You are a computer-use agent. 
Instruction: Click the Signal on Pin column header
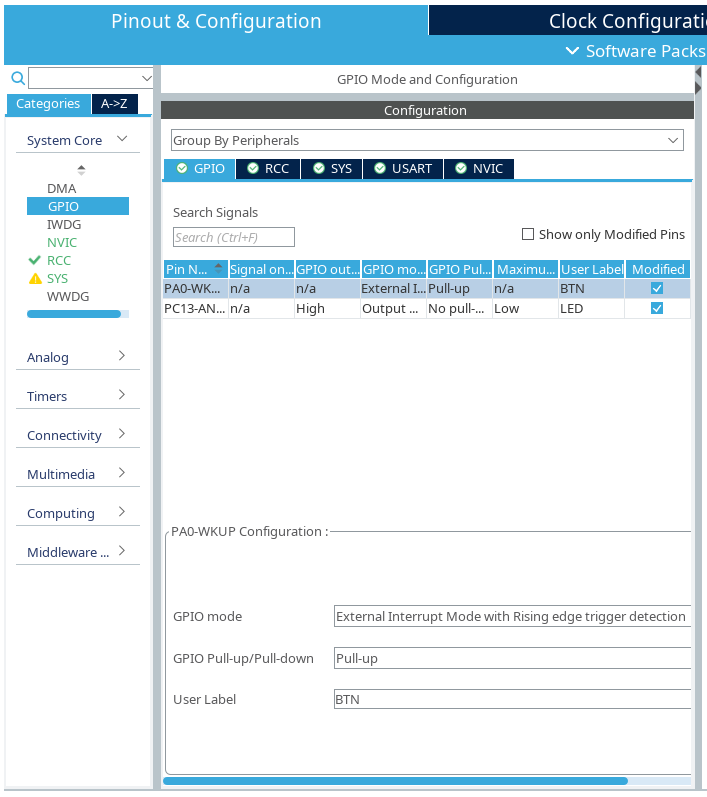pyautogui.click(x=262, y=269)
